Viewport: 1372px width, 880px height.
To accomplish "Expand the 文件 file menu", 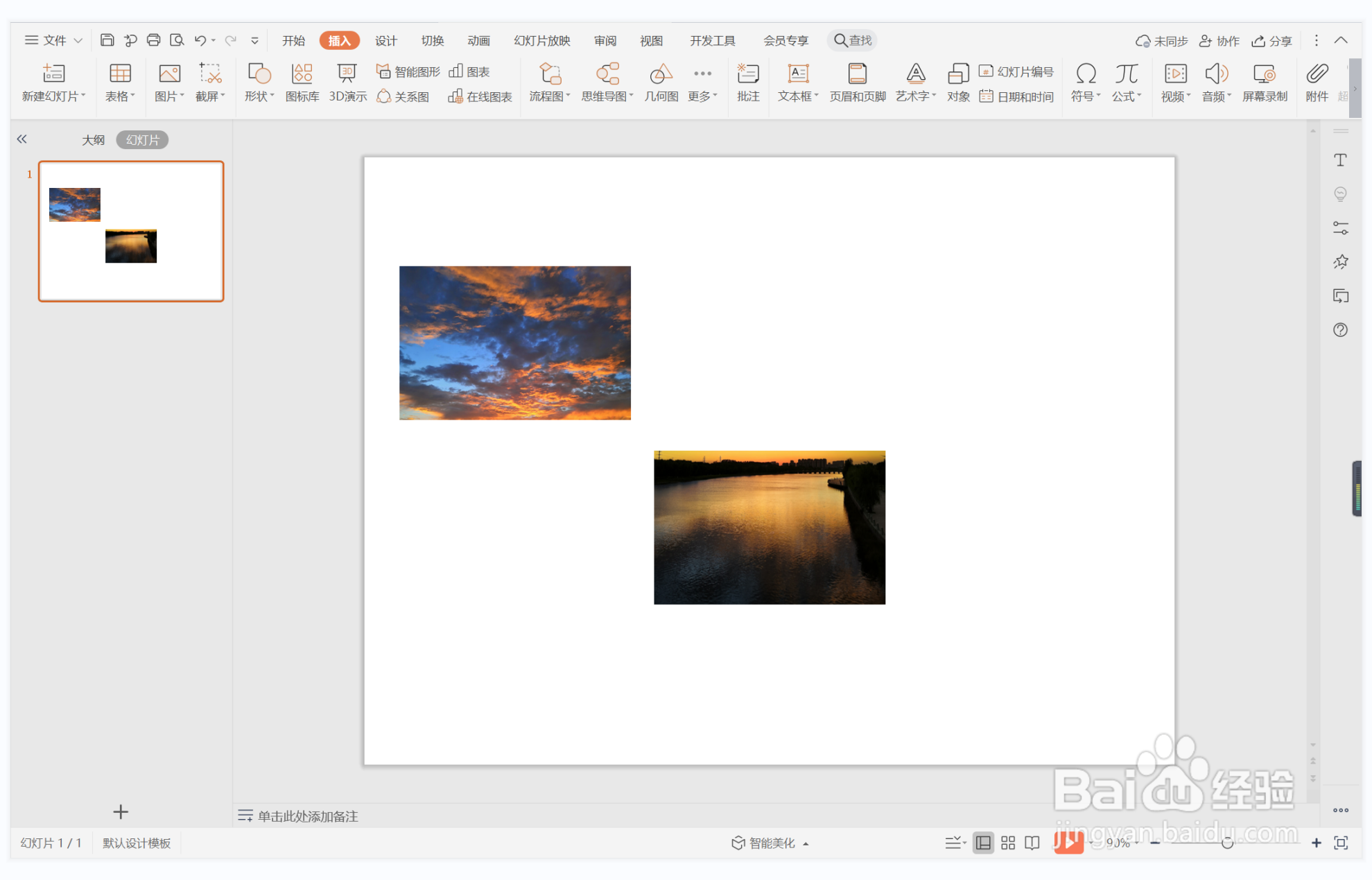I will [x=53, y=40].
